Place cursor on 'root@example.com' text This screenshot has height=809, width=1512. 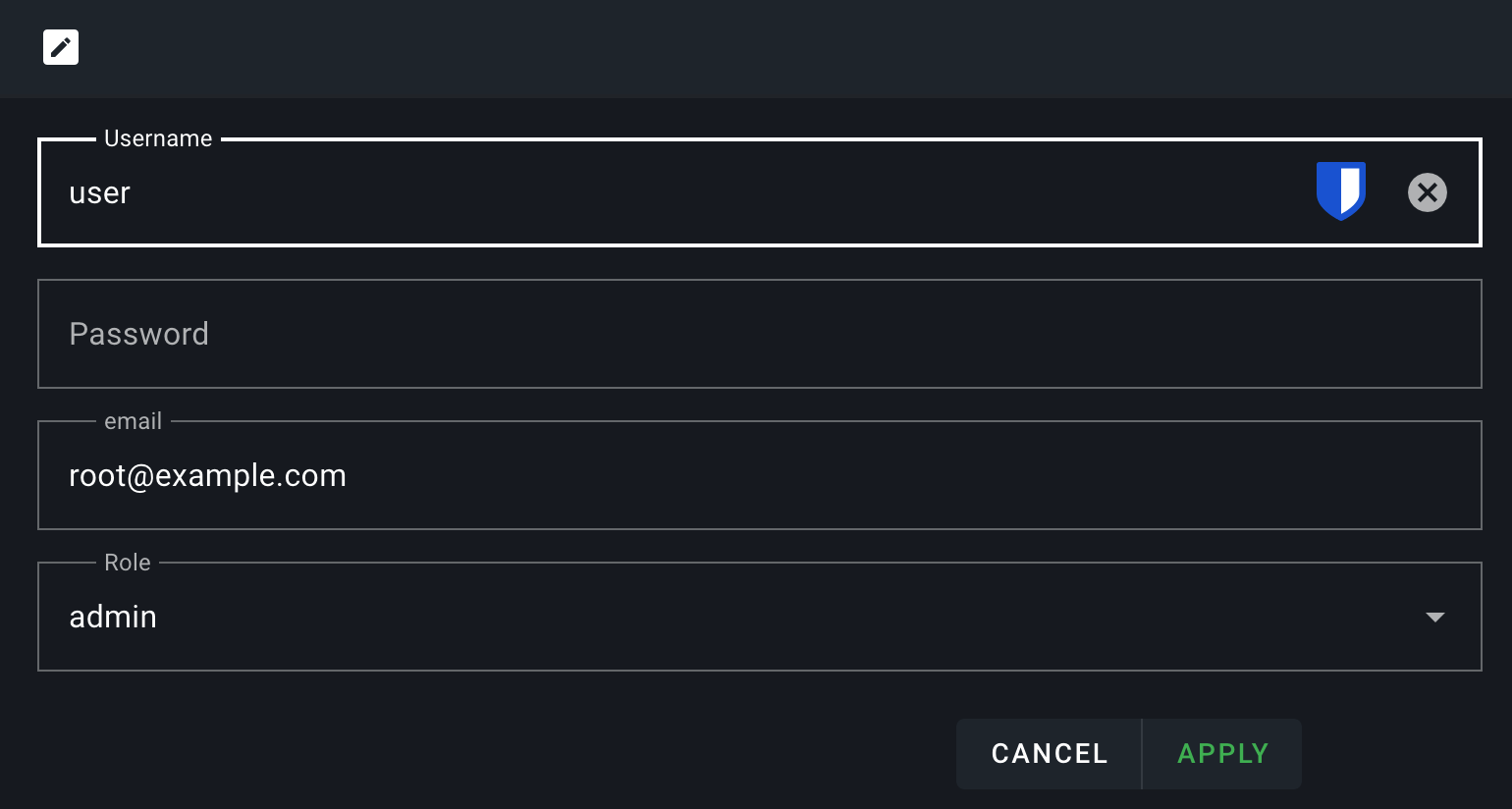tap(207, 475)
